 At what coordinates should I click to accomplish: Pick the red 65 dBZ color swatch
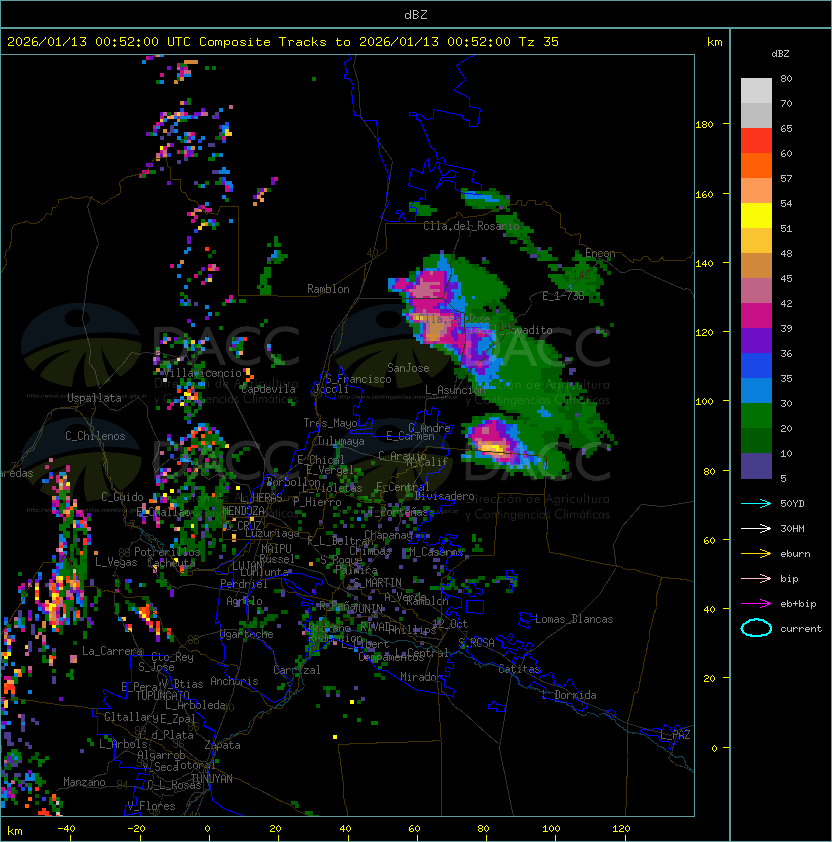[x=756, y=141]
